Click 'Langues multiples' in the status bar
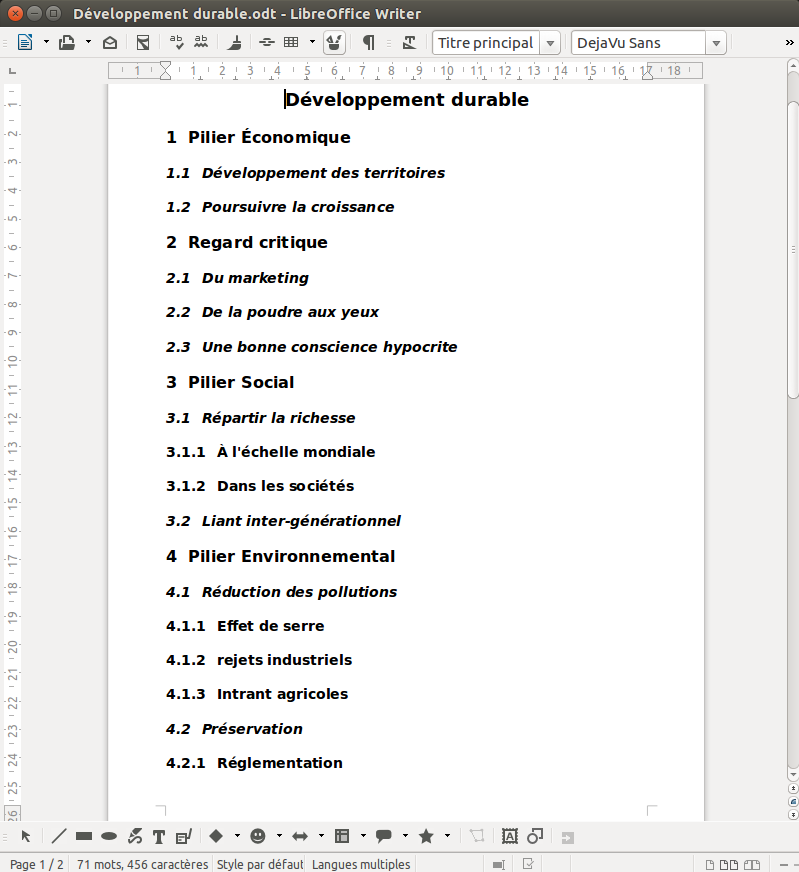 coord(360,864)
